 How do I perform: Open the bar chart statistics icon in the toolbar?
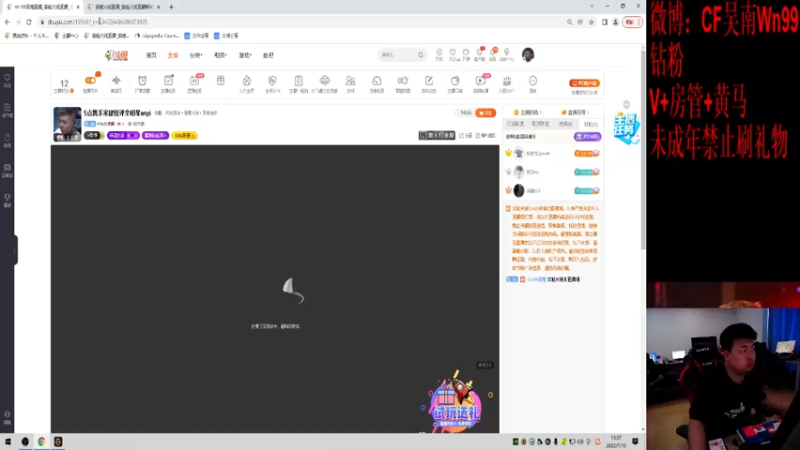507,81
